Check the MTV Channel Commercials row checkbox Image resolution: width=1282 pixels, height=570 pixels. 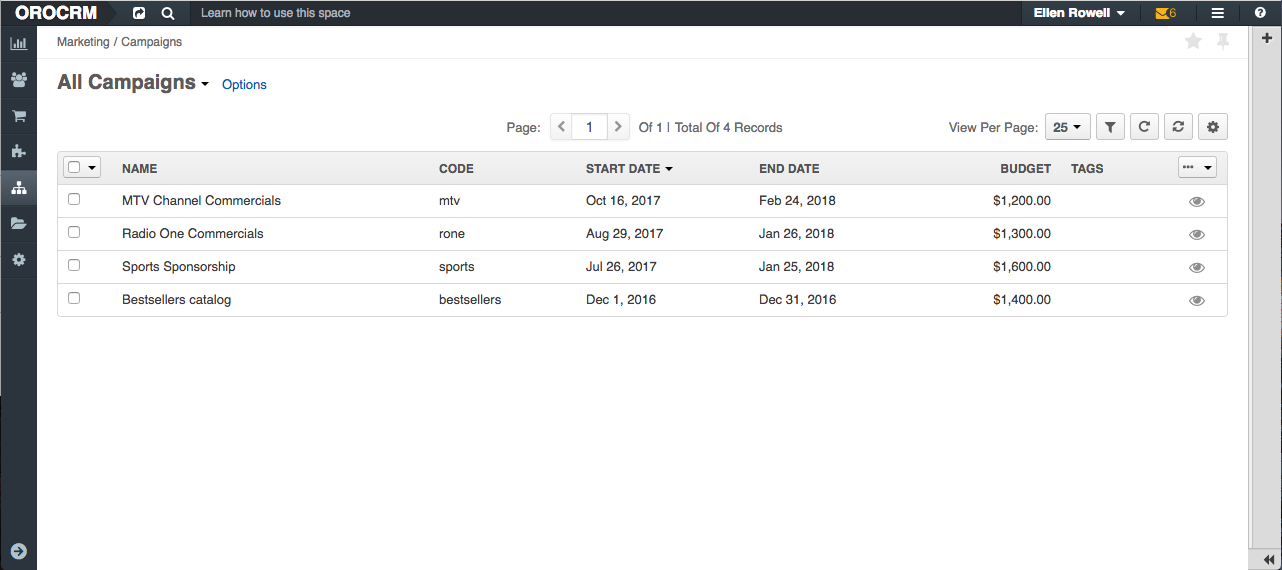[x=74, y=200]
